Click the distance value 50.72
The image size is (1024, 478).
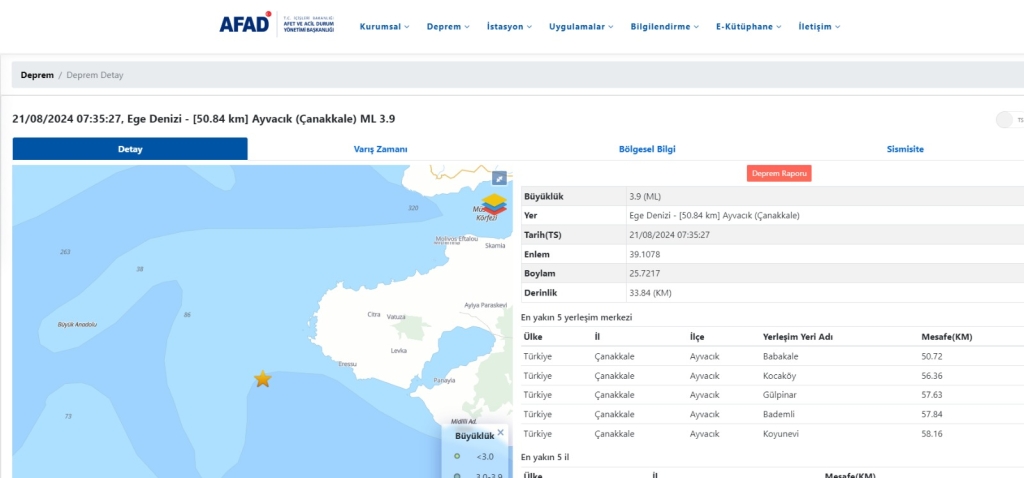[x=932, y=357]
